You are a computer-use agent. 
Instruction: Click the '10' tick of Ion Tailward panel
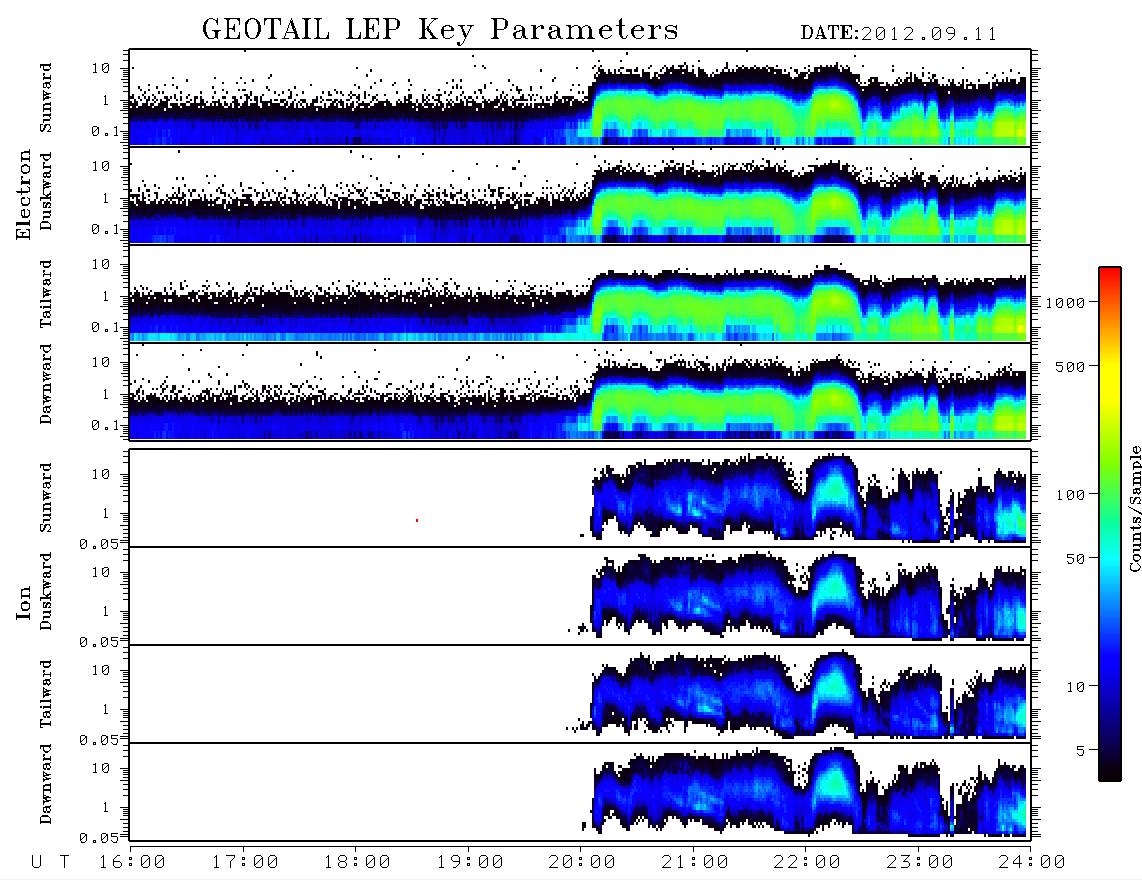(x=101, y=670)
